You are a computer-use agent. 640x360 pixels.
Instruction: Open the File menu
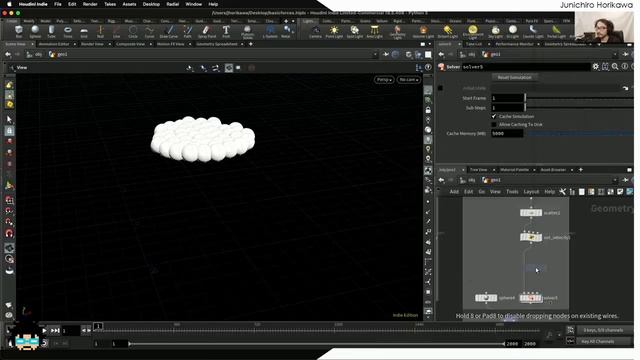[x=58, y=4]
